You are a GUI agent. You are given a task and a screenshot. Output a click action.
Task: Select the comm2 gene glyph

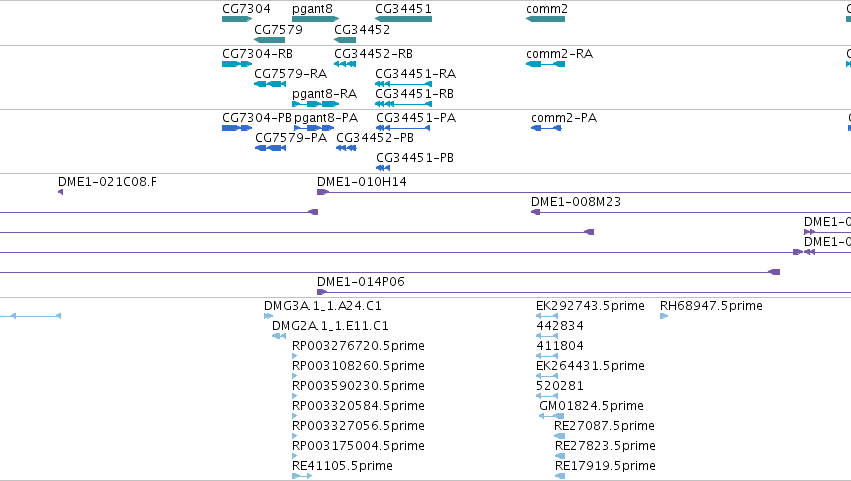pos(545,19)
